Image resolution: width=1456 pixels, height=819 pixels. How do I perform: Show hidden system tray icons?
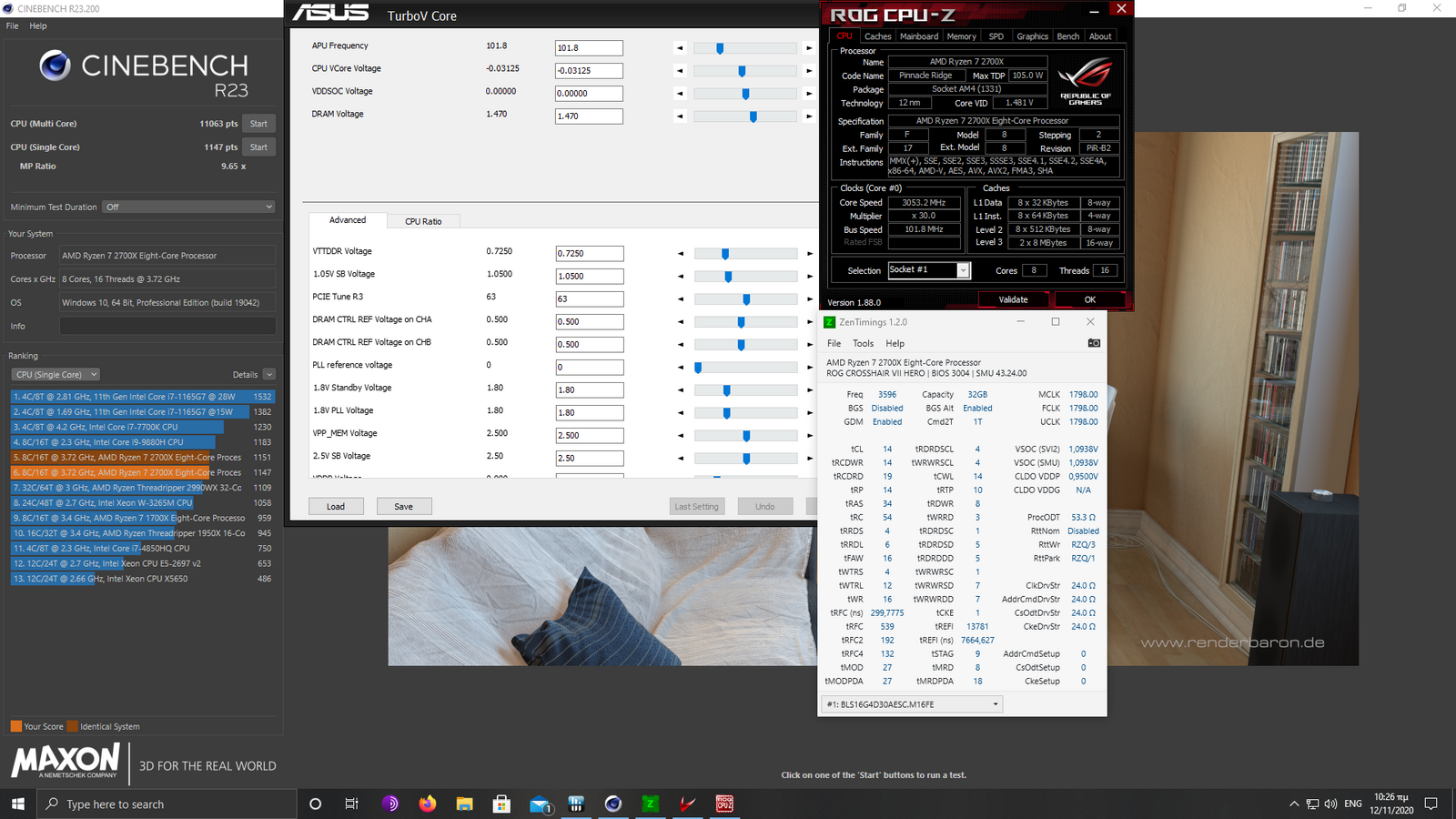(x=1294, y=804)
